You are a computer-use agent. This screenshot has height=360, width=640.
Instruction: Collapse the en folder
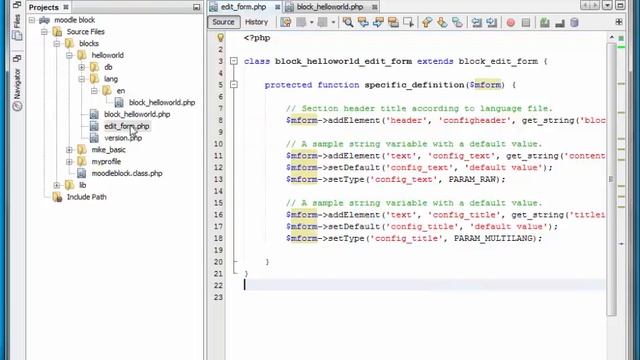tap(94, 91)
